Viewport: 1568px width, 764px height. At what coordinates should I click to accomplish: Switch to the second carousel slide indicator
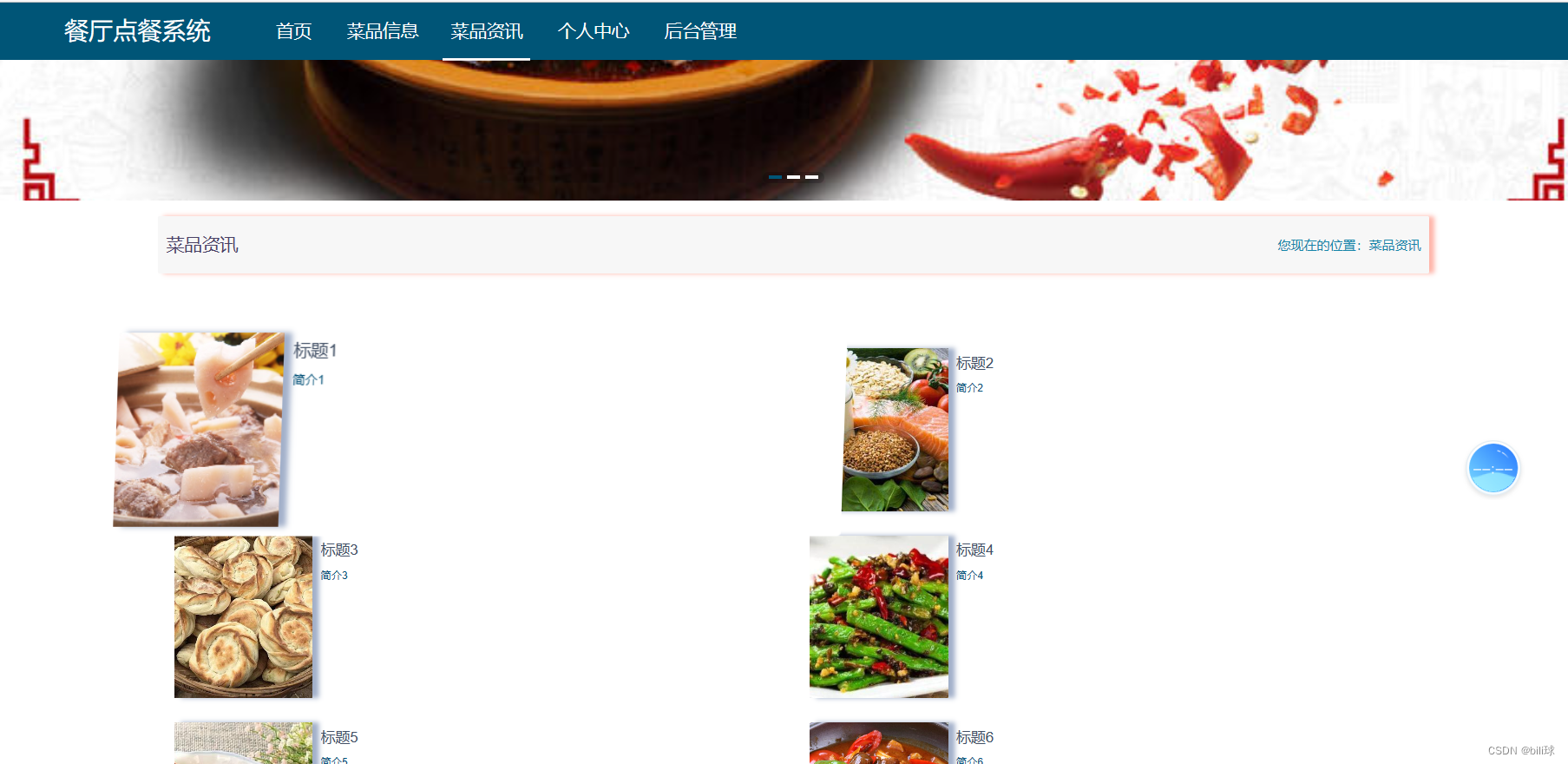[x=793, y=177]
